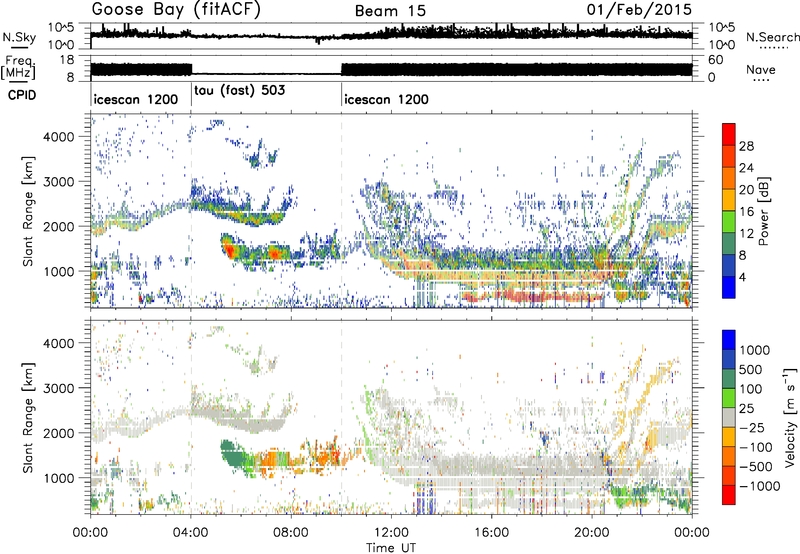Viewport: 800px width, 554px height.
Task: Click the red top of power colorbar
Action: click(729, 135)
